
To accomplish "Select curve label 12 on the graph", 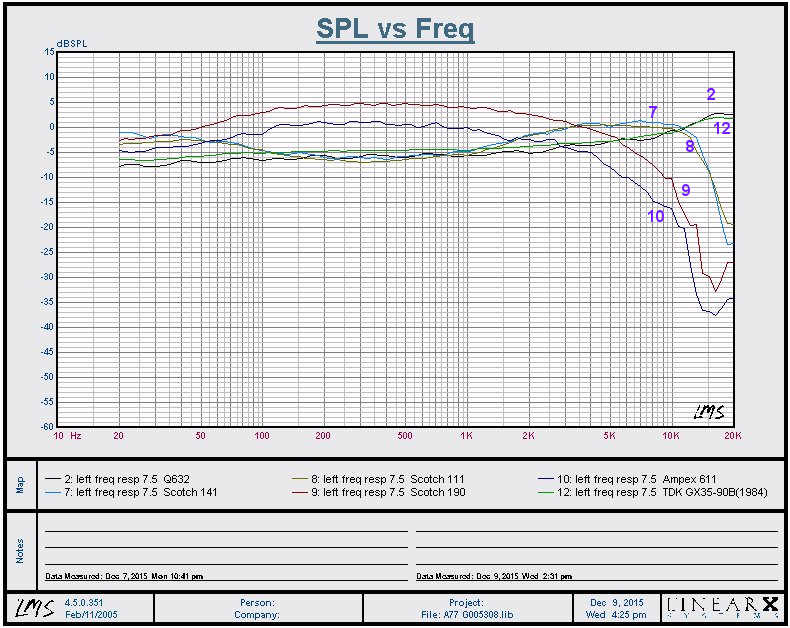I will [x=721, y=128].
